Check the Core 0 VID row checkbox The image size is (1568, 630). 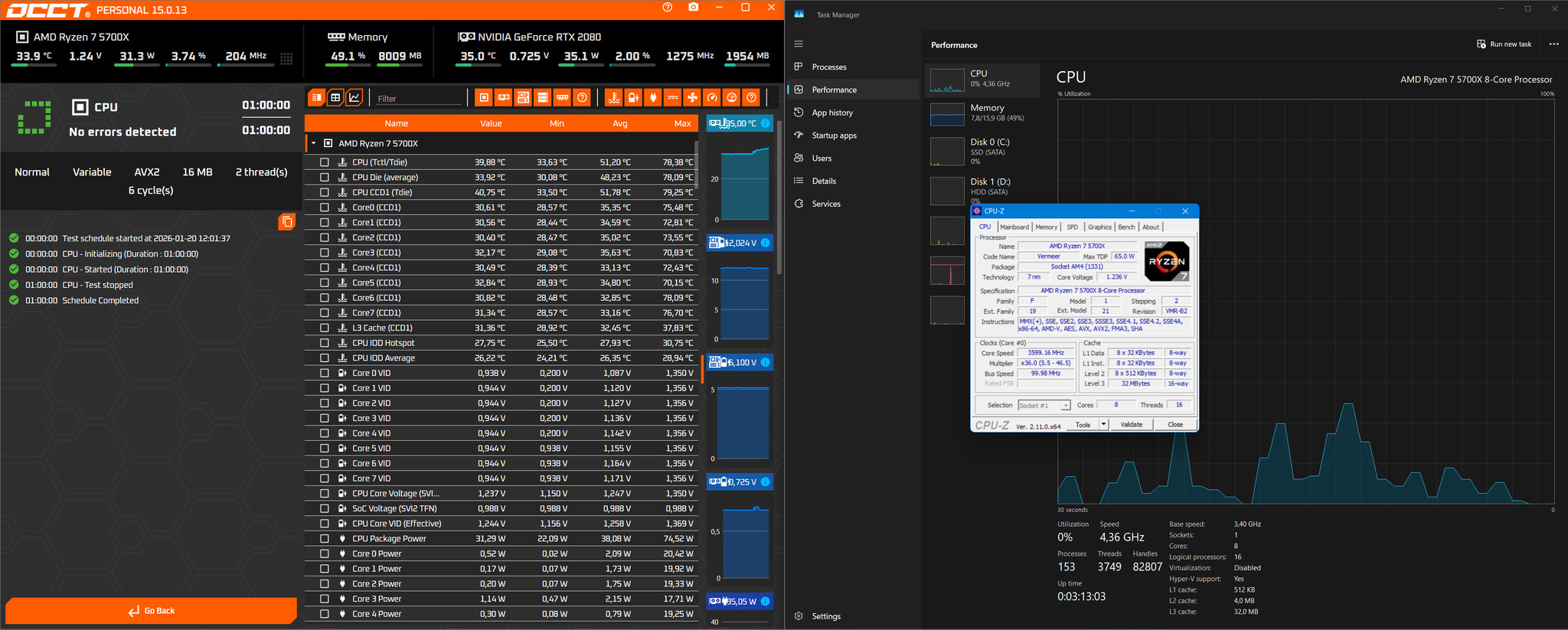tap(325, 373)
